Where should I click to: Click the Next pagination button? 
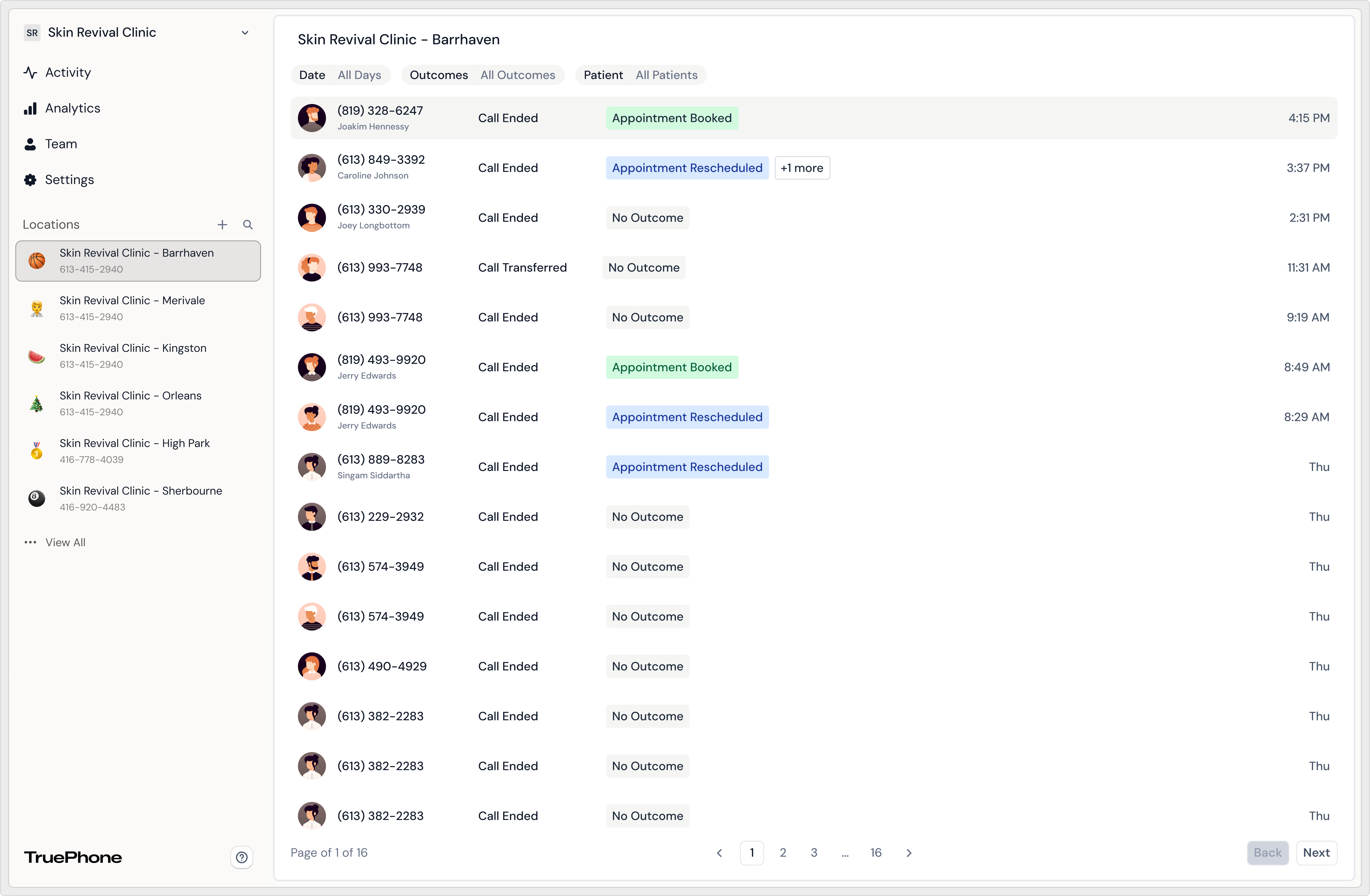click(x=1316, y=853)
